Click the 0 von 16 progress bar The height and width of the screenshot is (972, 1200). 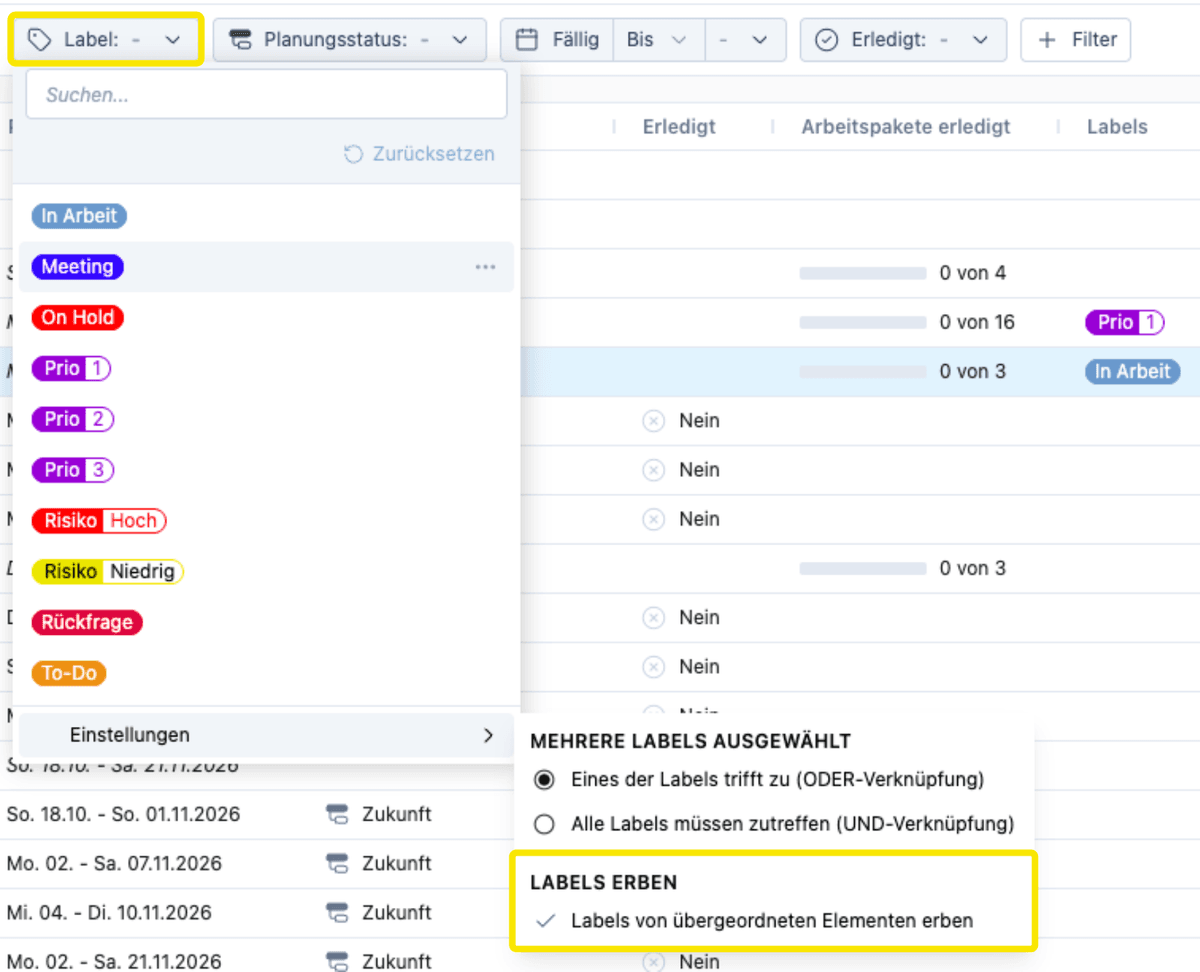tap(863, 322)
